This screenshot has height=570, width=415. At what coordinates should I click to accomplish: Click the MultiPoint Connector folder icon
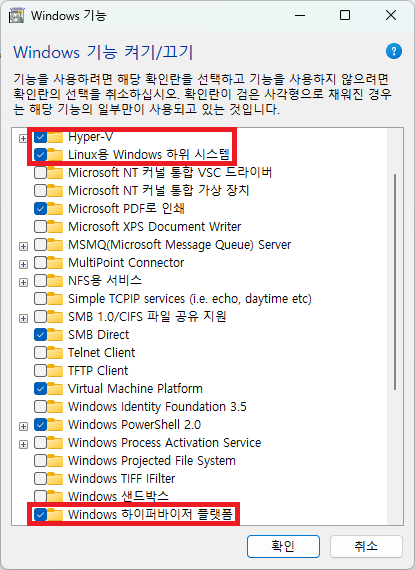(x=55, y=263)
